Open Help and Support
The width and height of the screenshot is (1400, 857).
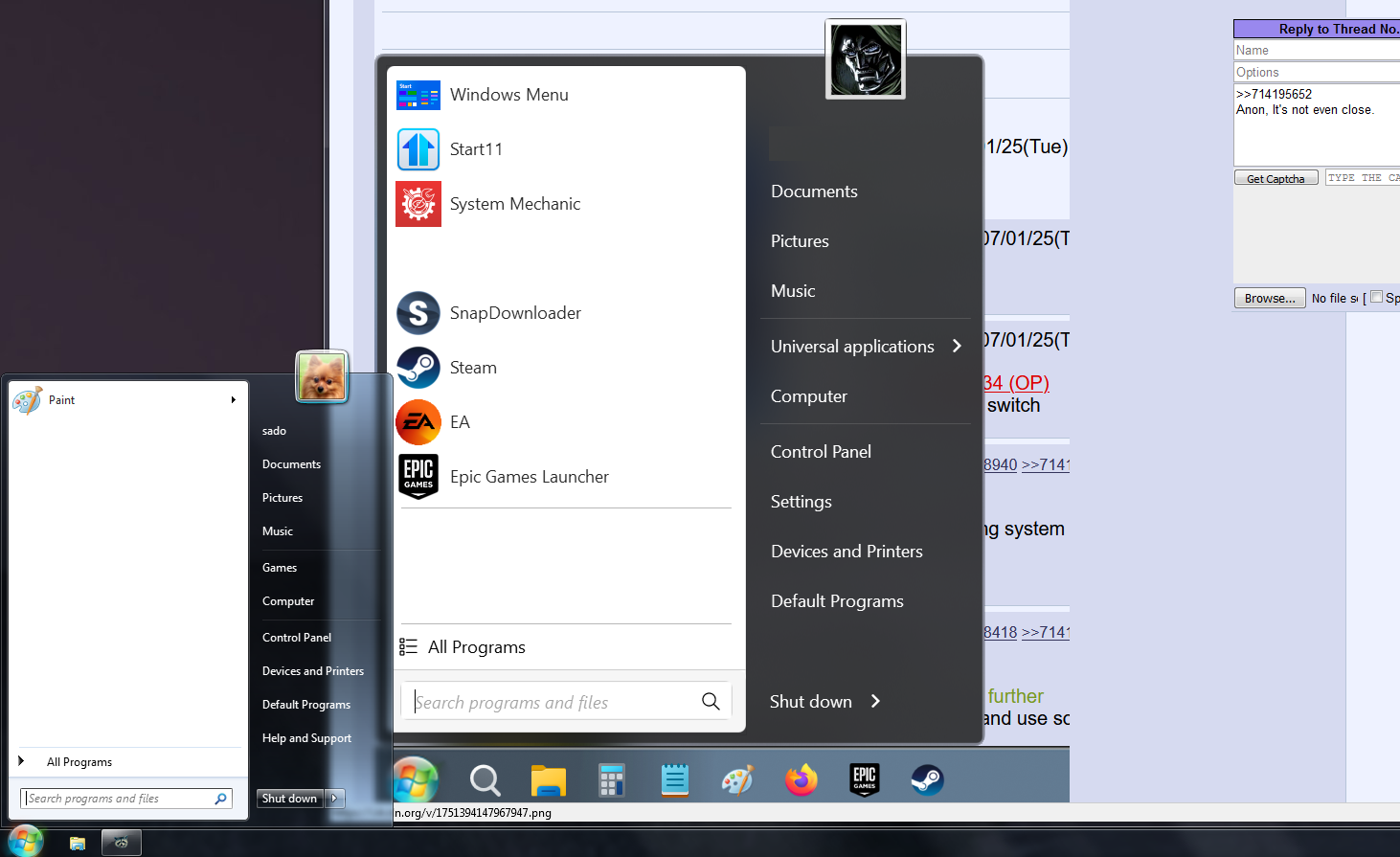click(x=306, y=738)
